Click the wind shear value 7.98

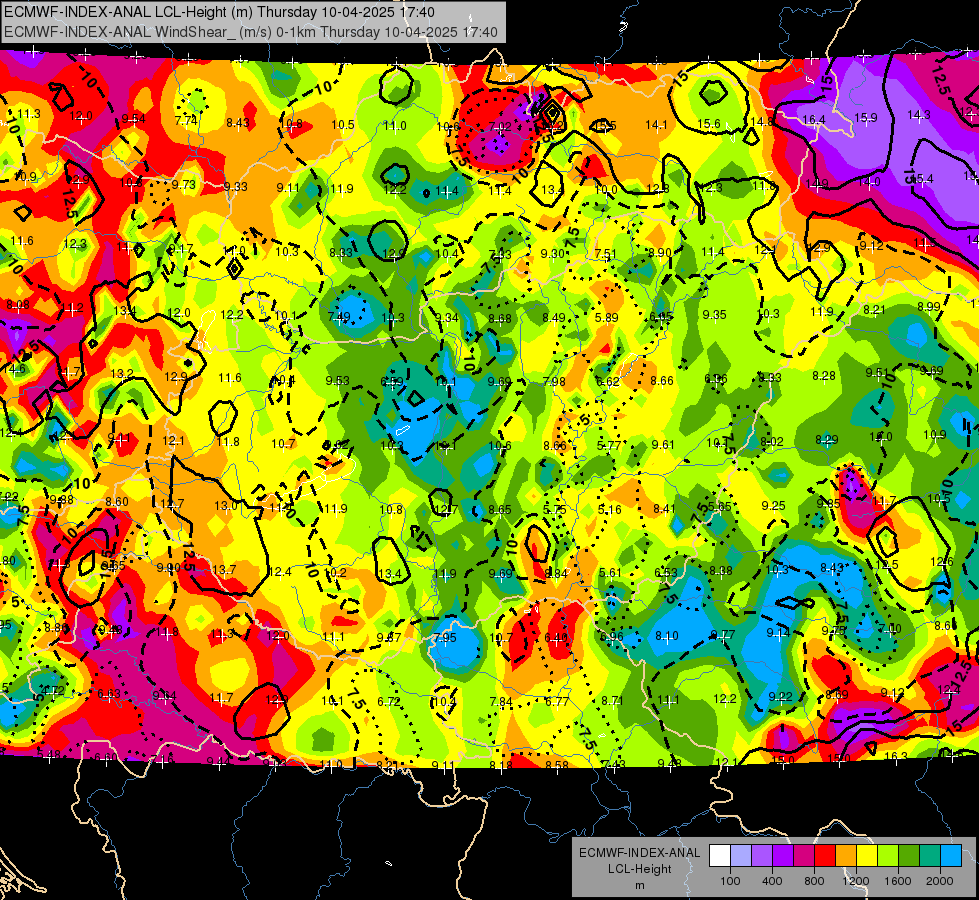point(554,381)
